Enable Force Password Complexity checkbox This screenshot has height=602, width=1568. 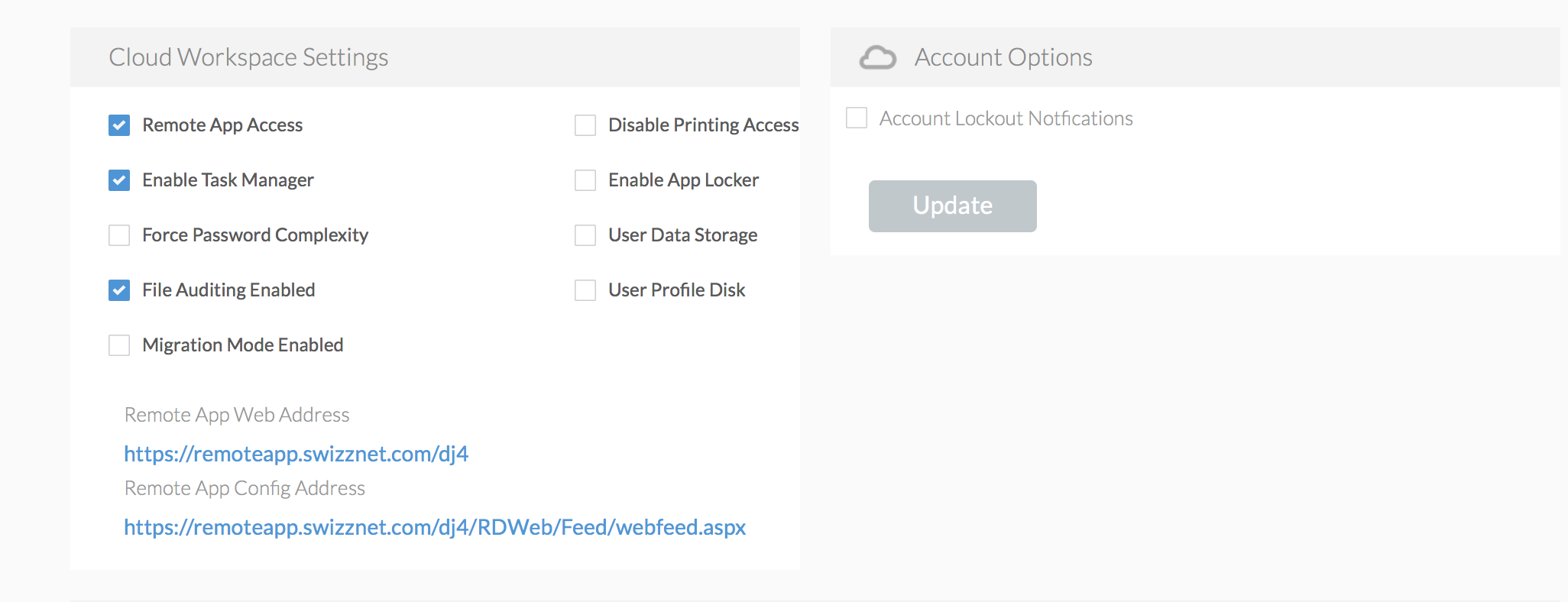[x=119, y=235]
